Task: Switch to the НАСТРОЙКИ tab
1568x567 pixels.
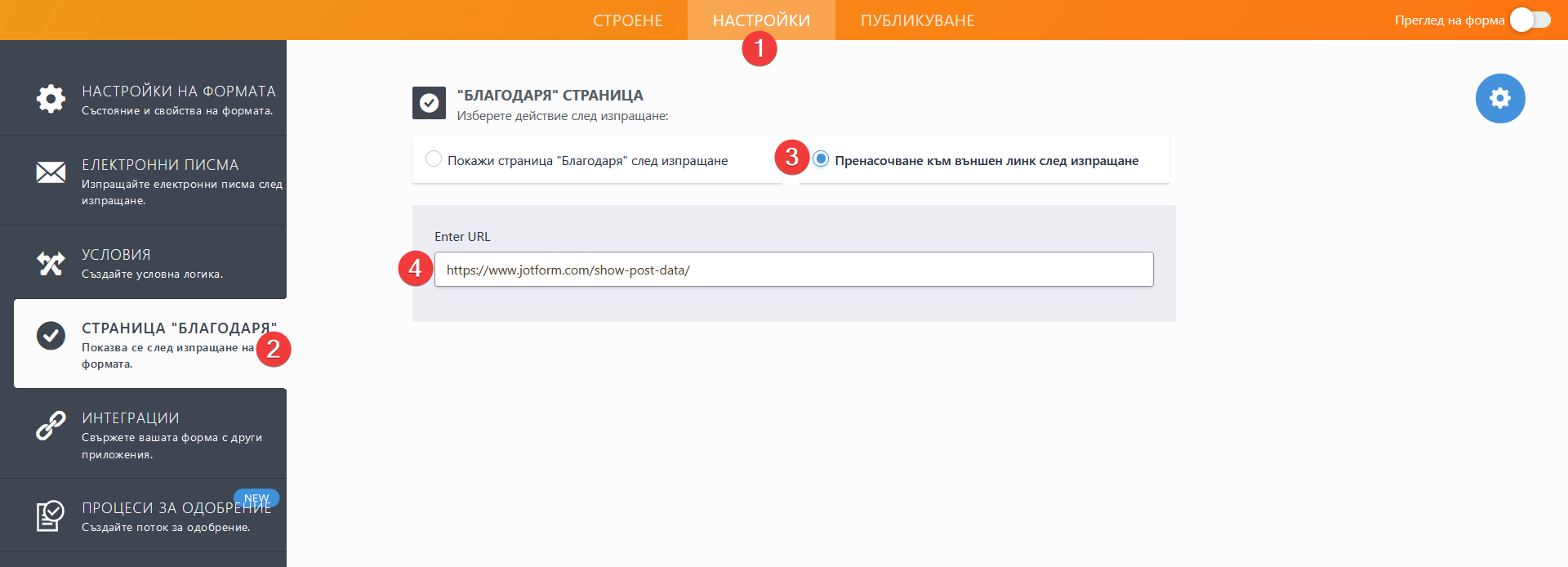Action: (x=761, y=20)
